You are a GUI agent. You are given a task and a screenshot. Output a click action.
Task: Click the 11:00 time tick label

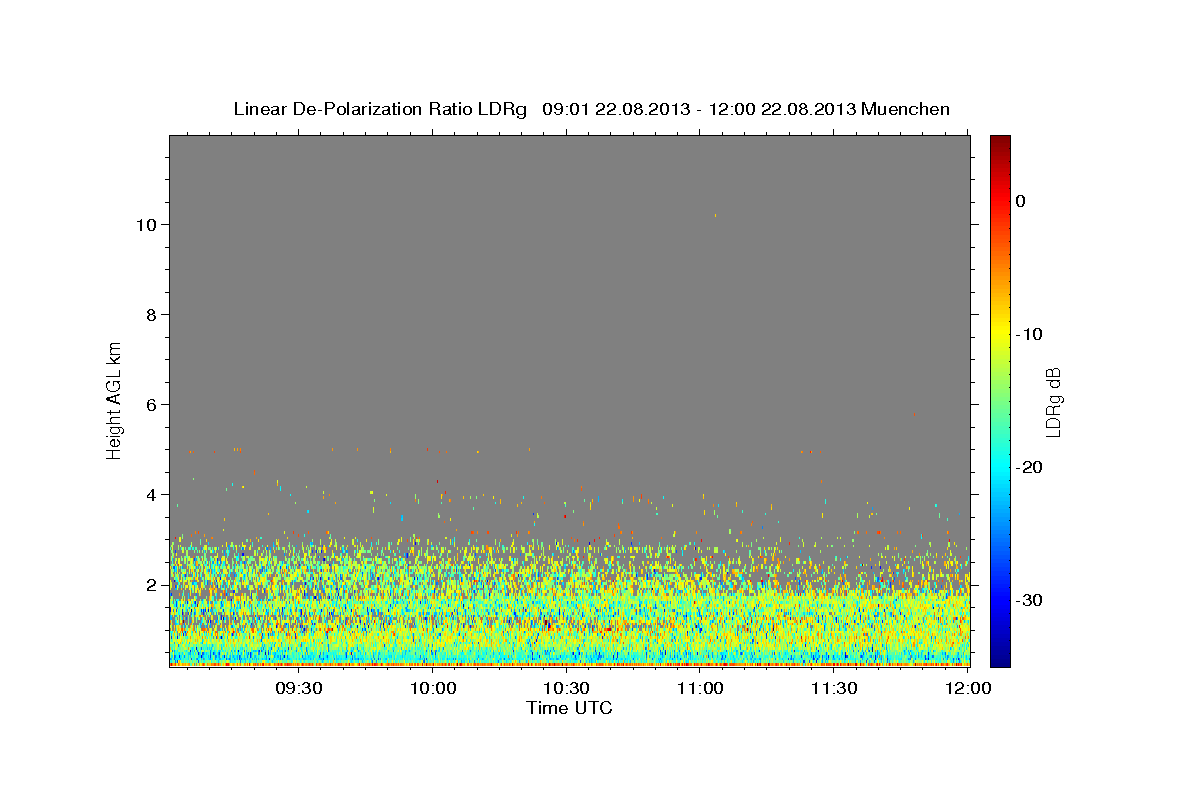click(700, 689)
